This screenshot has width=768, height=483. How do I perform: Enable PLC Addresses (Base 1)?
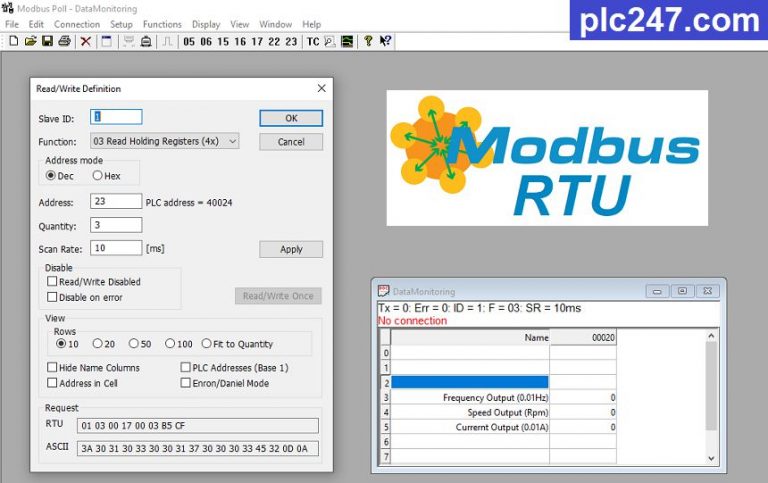pyautogui.click(x=186, y=367)
